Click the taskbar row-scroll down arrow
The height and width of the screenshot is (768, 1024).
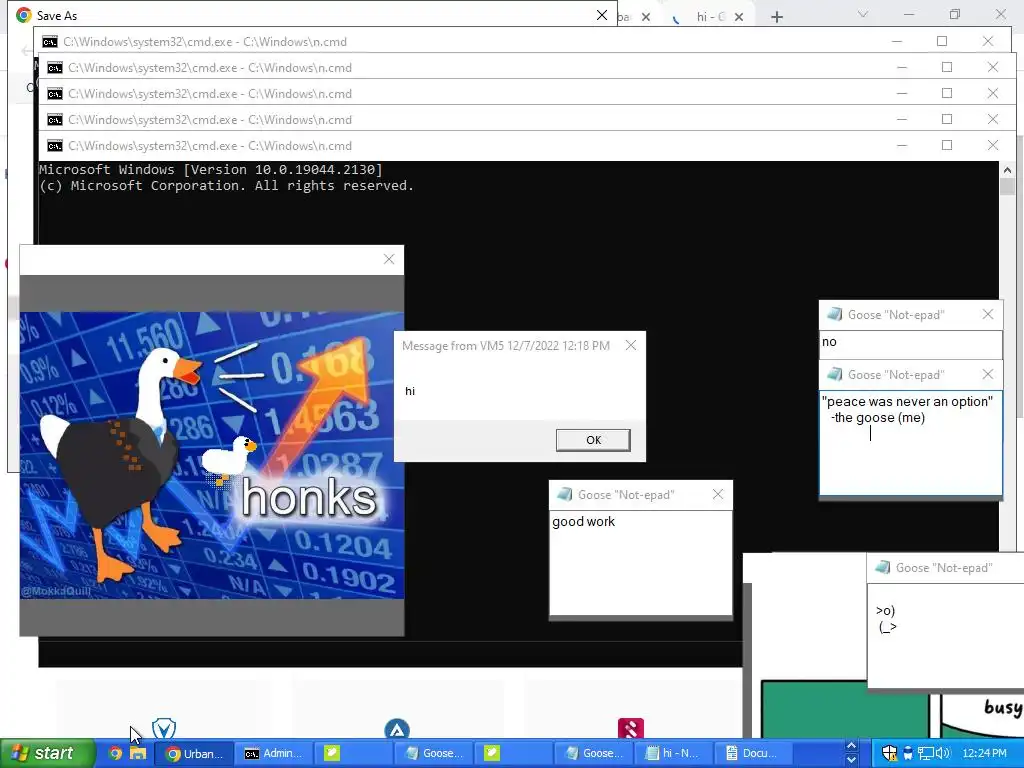point(851,760)
